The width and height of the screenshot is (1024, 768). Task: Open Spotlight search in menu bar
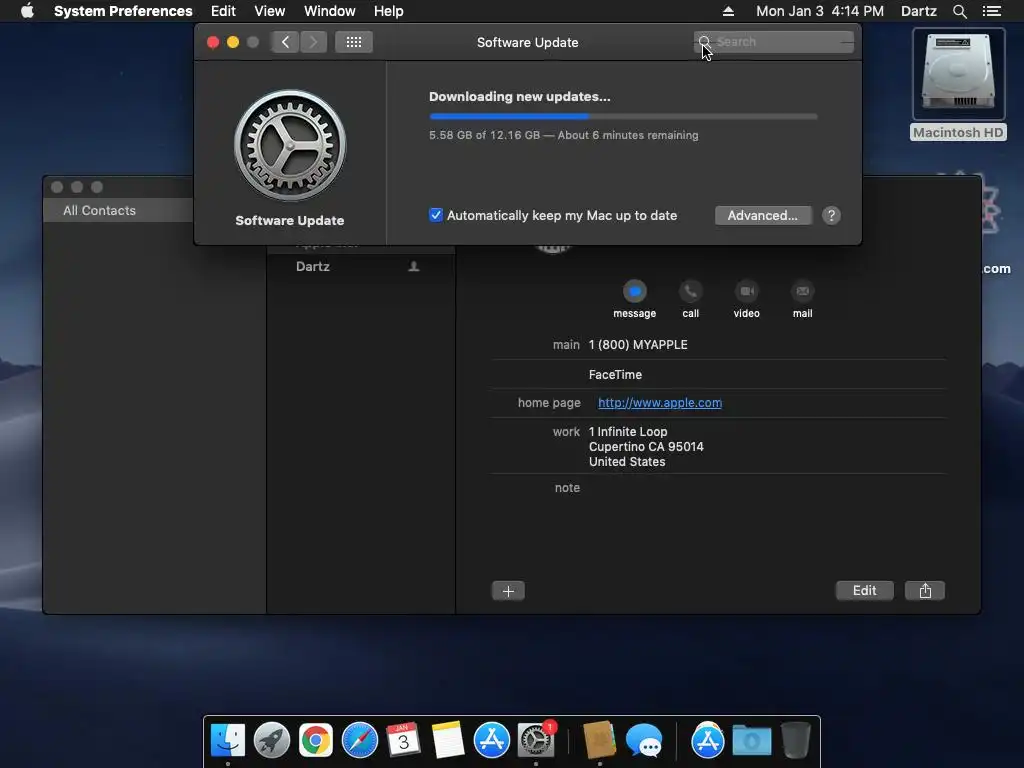[959, 11]
